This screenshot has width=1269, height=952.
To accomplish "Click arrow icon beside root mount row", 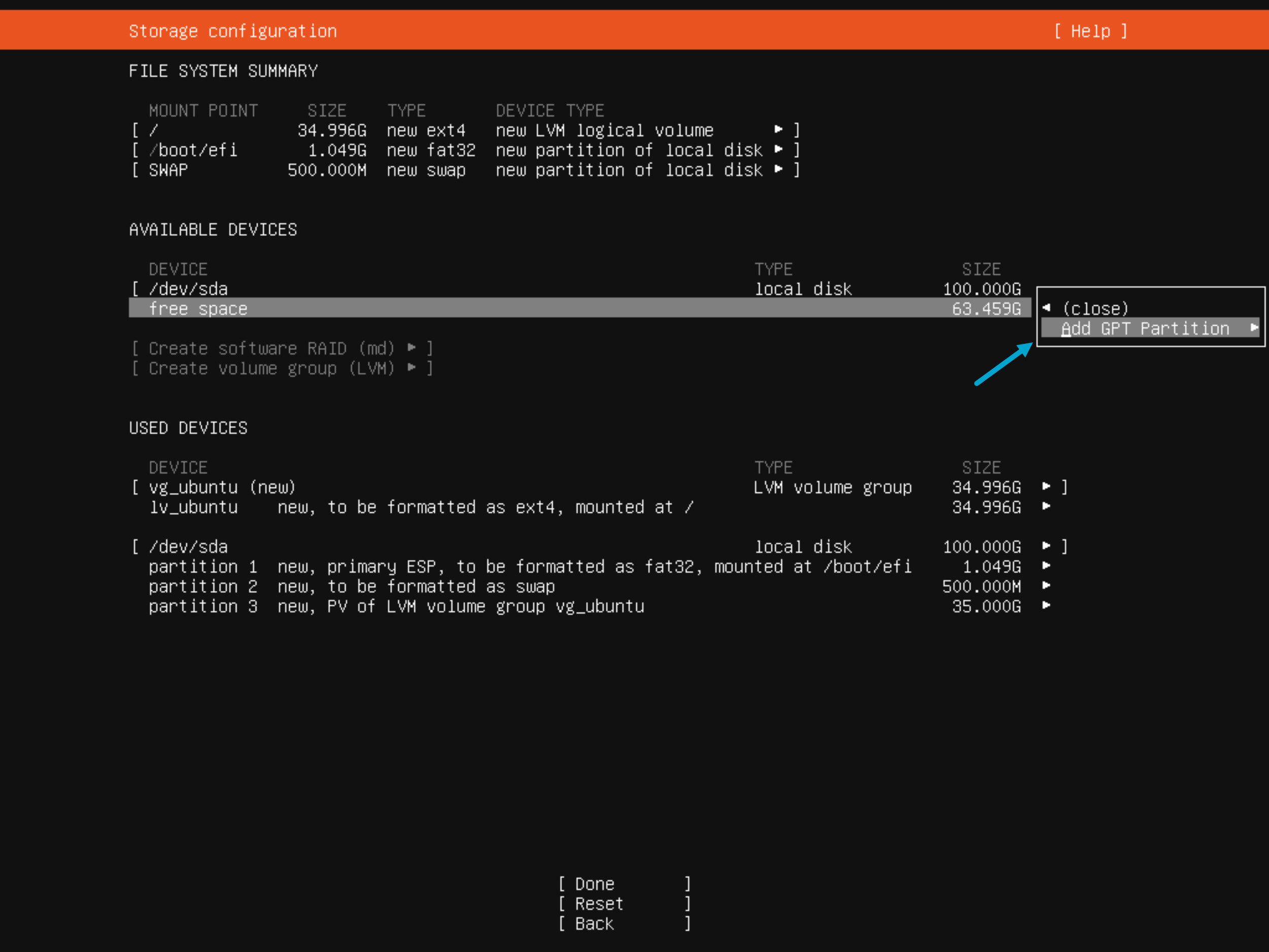I will click(x=778, y=130).
